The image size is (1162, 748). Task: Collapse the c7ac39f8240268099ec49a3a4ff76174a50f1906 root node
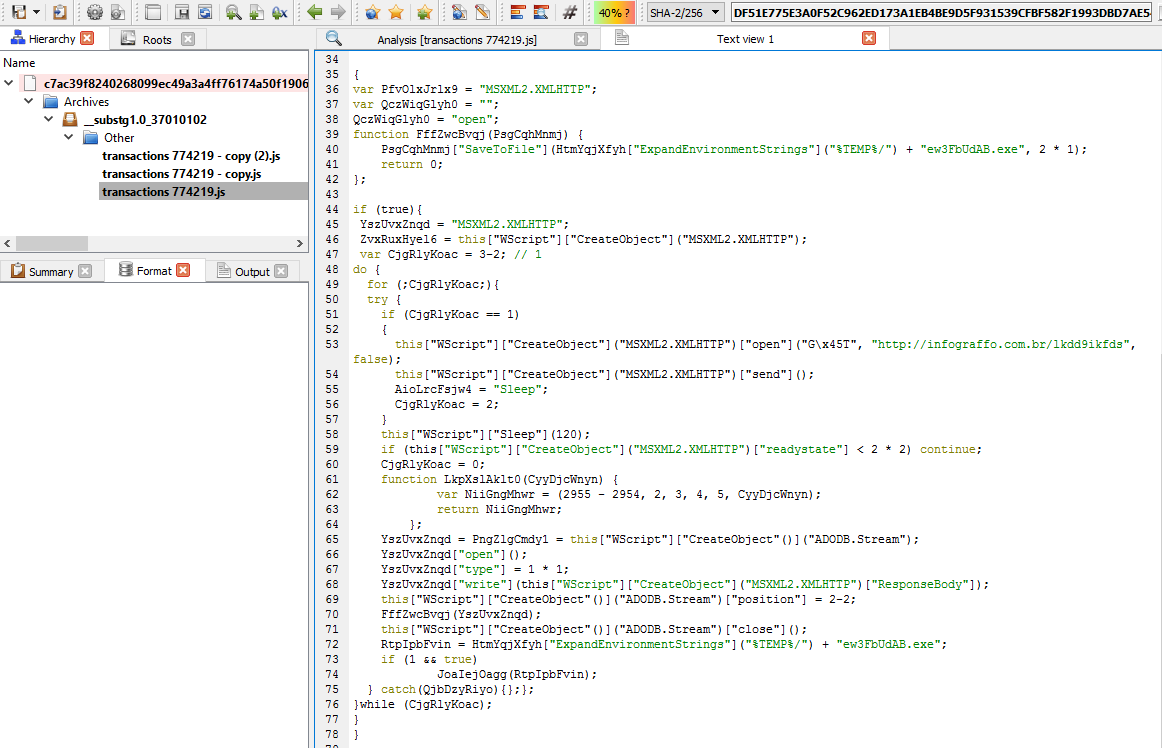coord(9,83)
